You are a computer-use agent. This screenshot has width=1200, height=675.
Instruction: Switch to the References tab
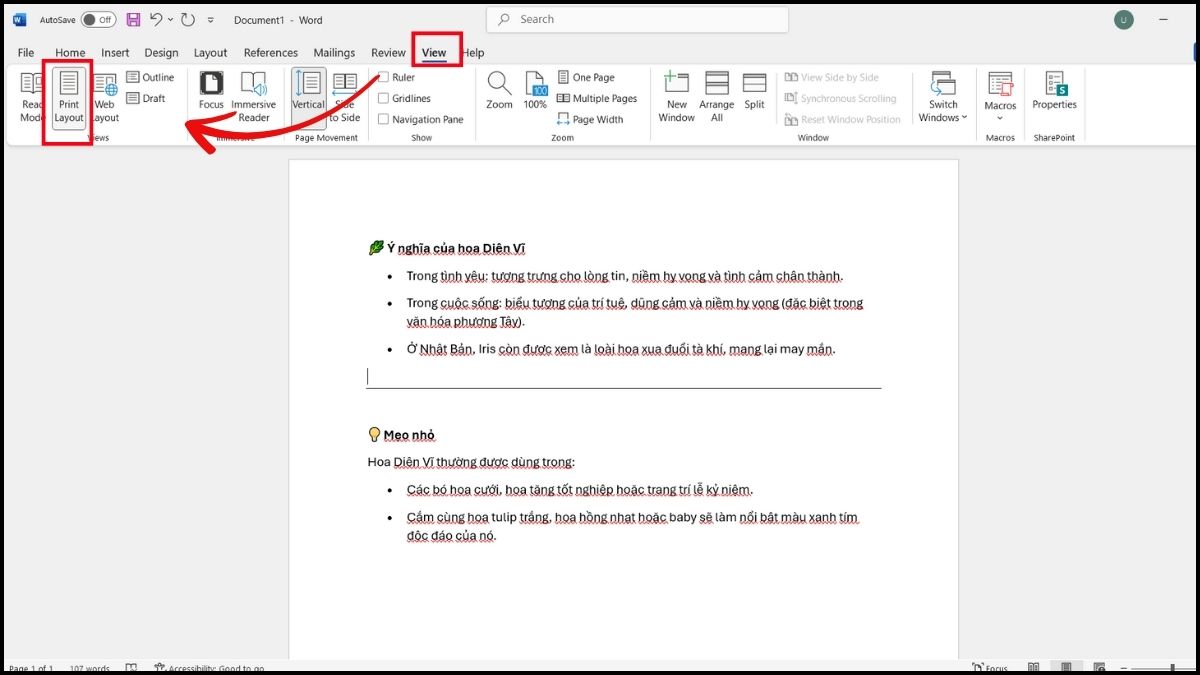tap(271, 53)
